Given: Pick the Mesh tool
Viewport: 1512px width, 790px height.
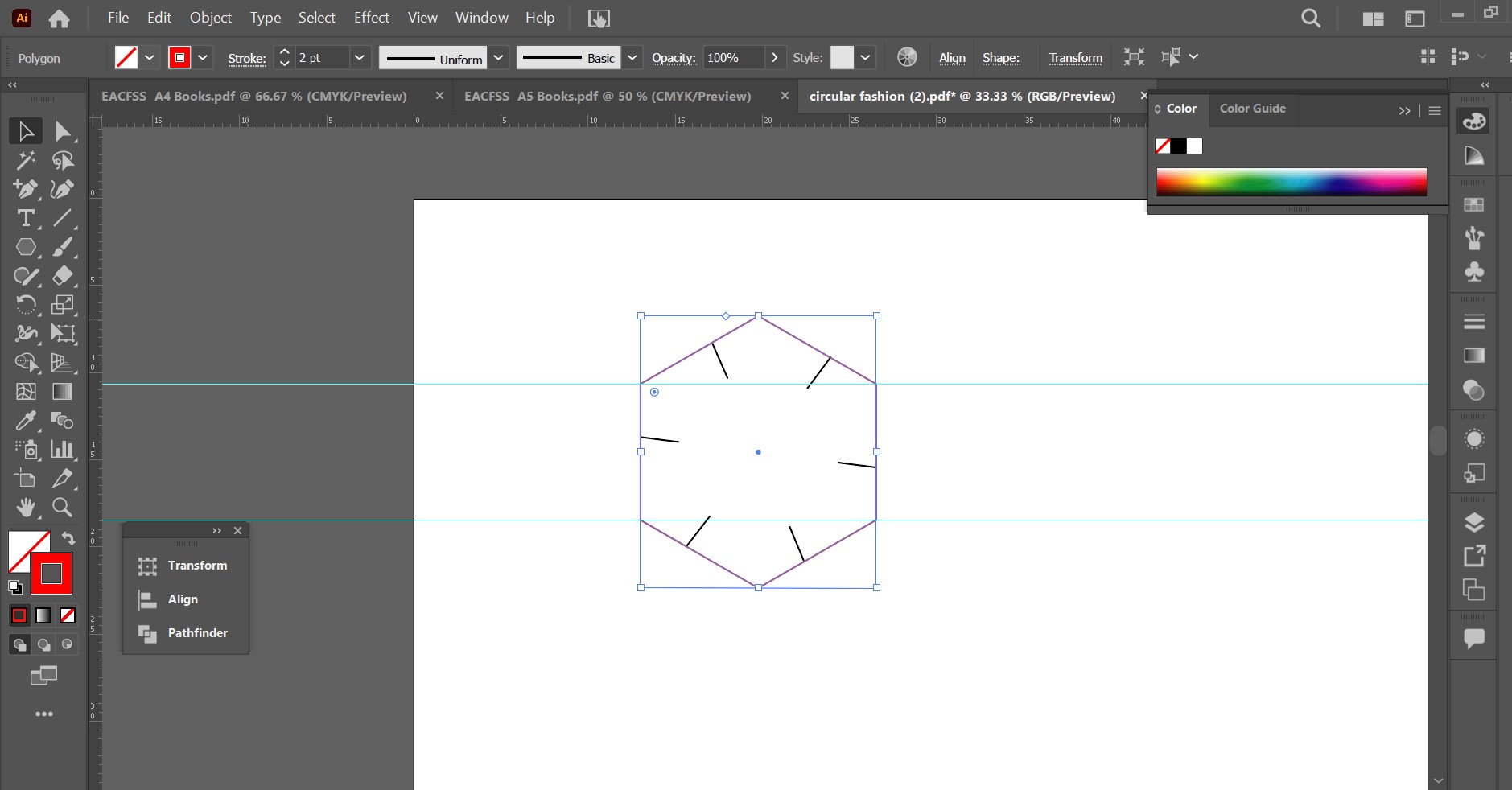Looking at the screenshot, I should [26, 392].
